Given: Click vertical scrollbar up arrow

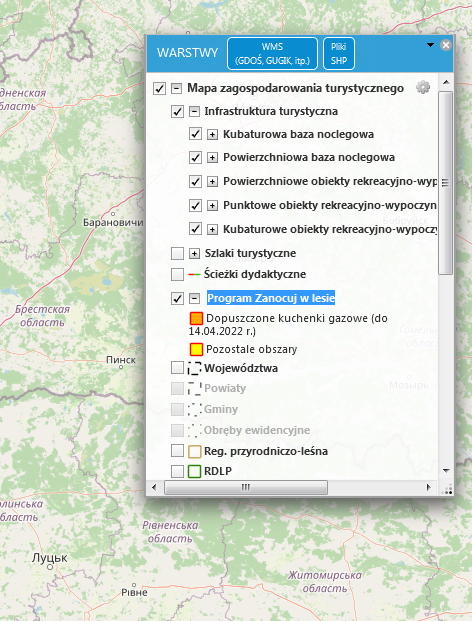Looking at the screenshot, I should 446,82.
